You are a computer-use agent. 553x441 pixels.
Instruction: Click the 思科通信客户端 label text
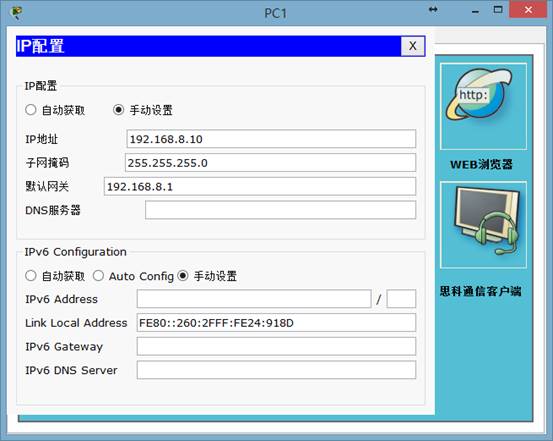480,291
